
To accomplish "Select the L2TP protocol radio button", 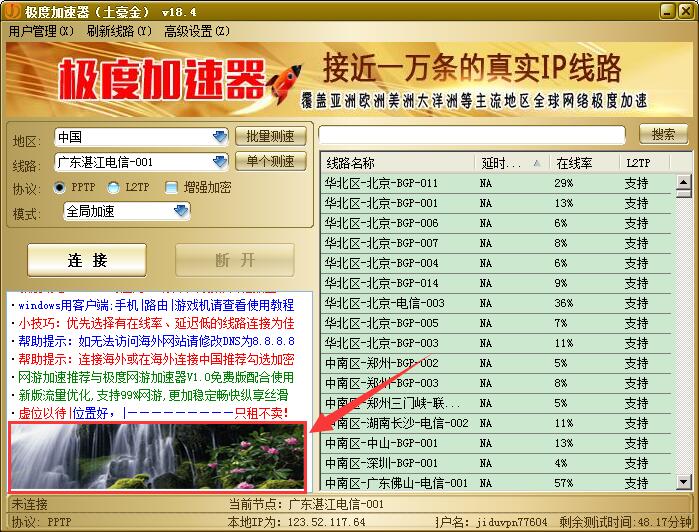I will (113, 187).
